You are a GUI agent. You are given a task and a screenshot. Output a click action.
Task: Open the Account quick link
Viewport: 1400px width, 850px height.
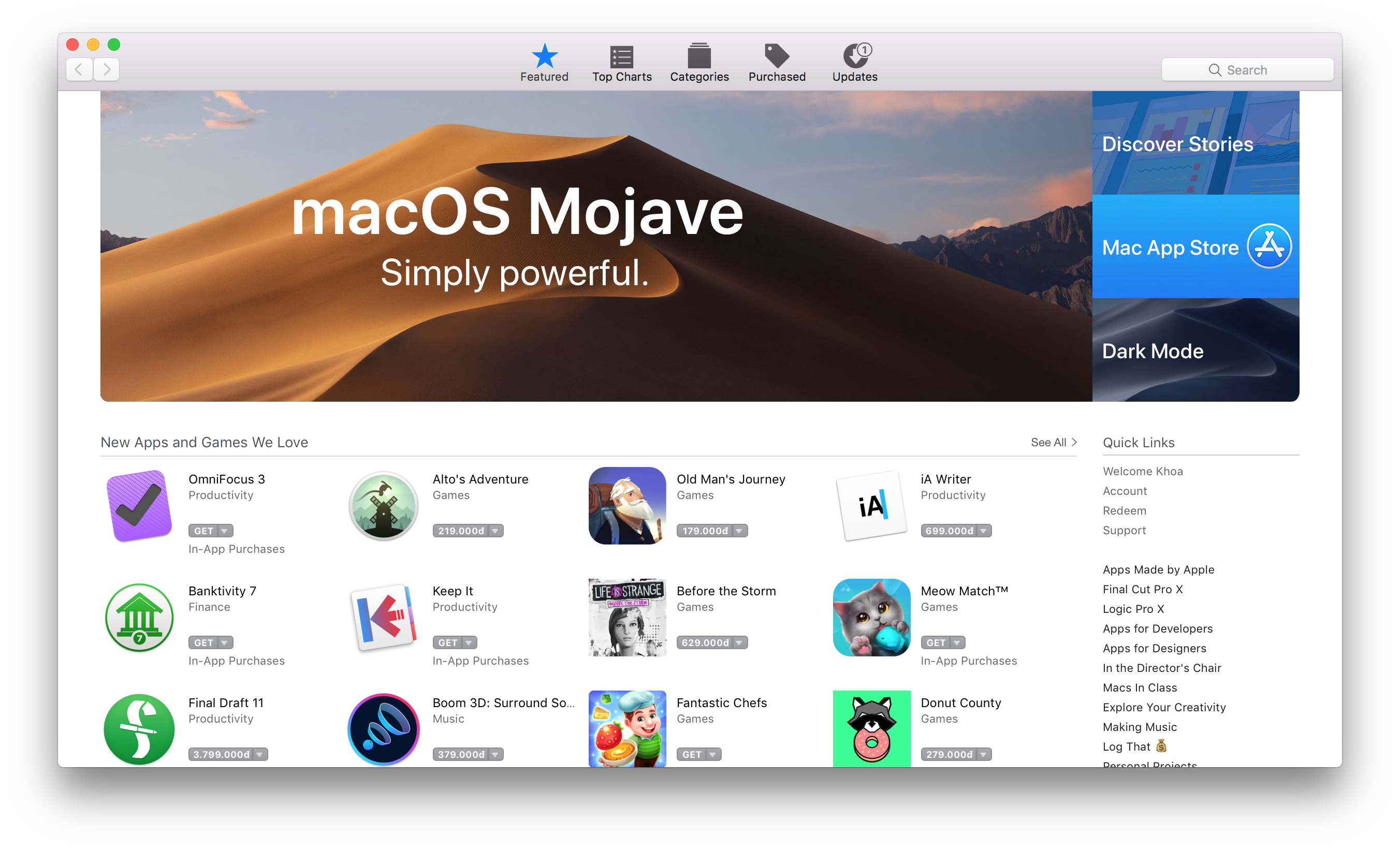[1125, 491]
